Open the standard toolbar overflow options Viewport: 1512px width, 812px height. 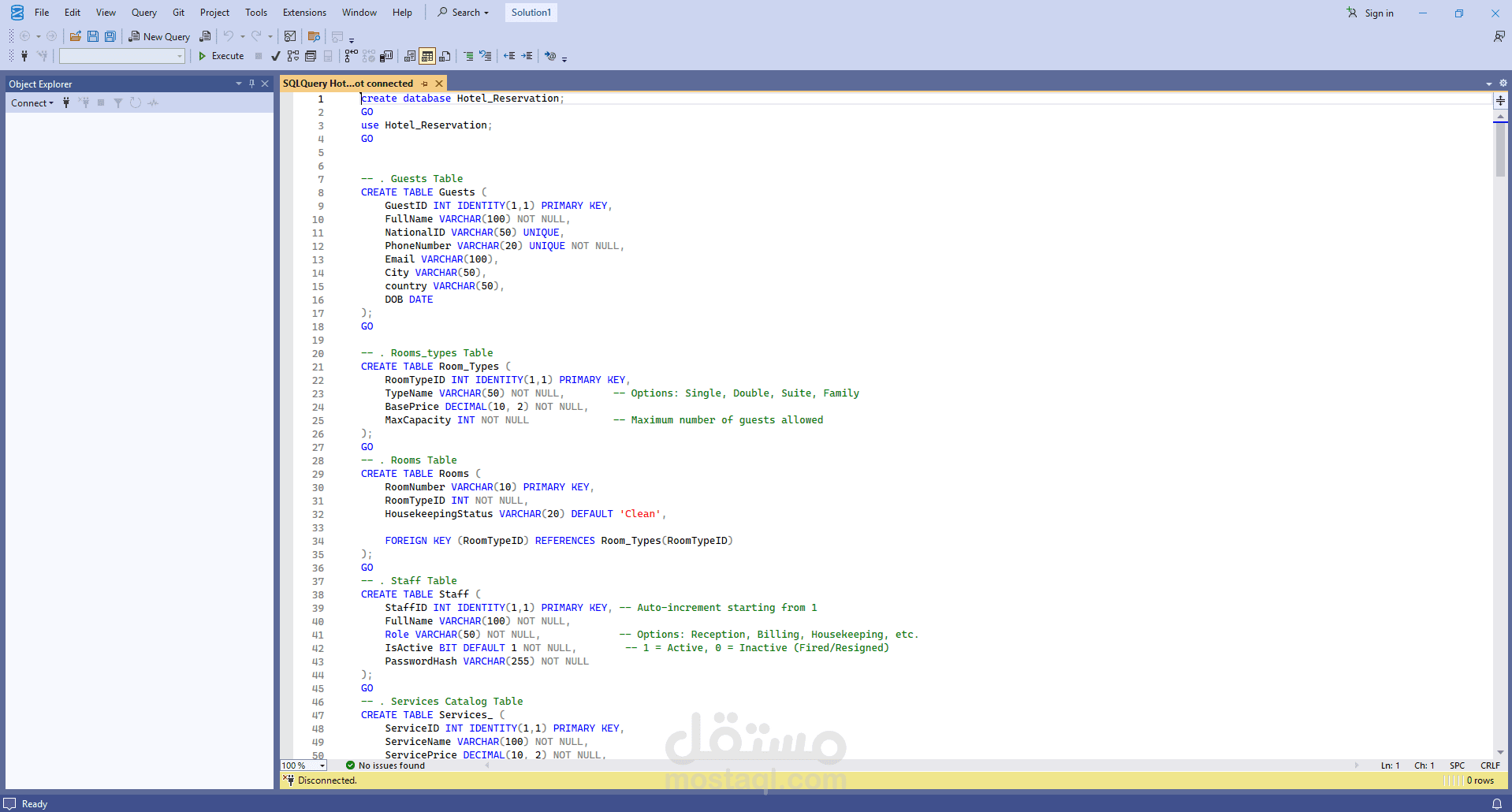[x=352, y=39]
